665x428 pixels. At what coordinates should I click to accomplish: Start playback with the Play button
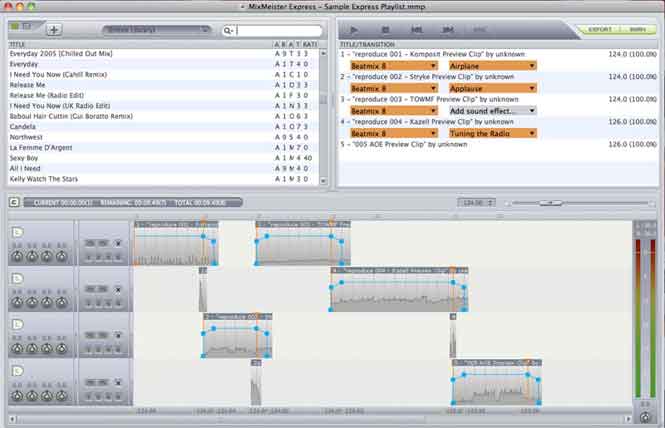coord(354,30)
